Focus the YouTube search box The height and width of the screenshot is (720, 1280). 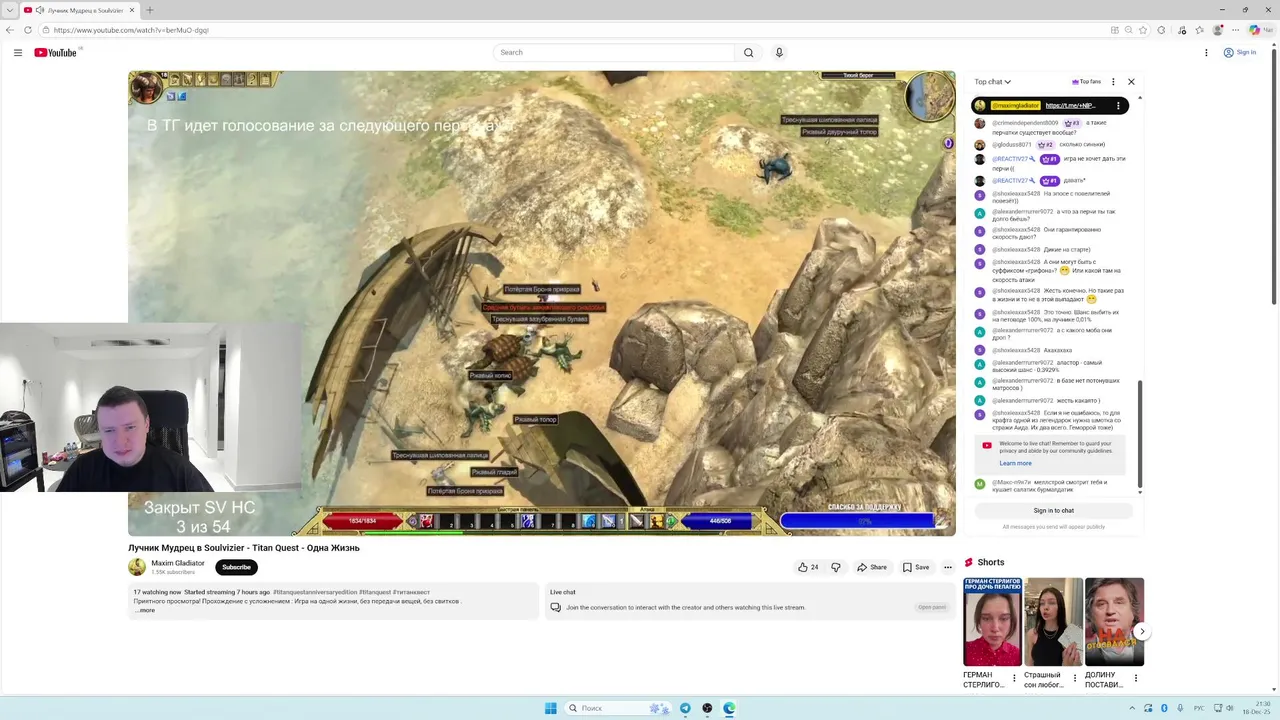point(614,52)
